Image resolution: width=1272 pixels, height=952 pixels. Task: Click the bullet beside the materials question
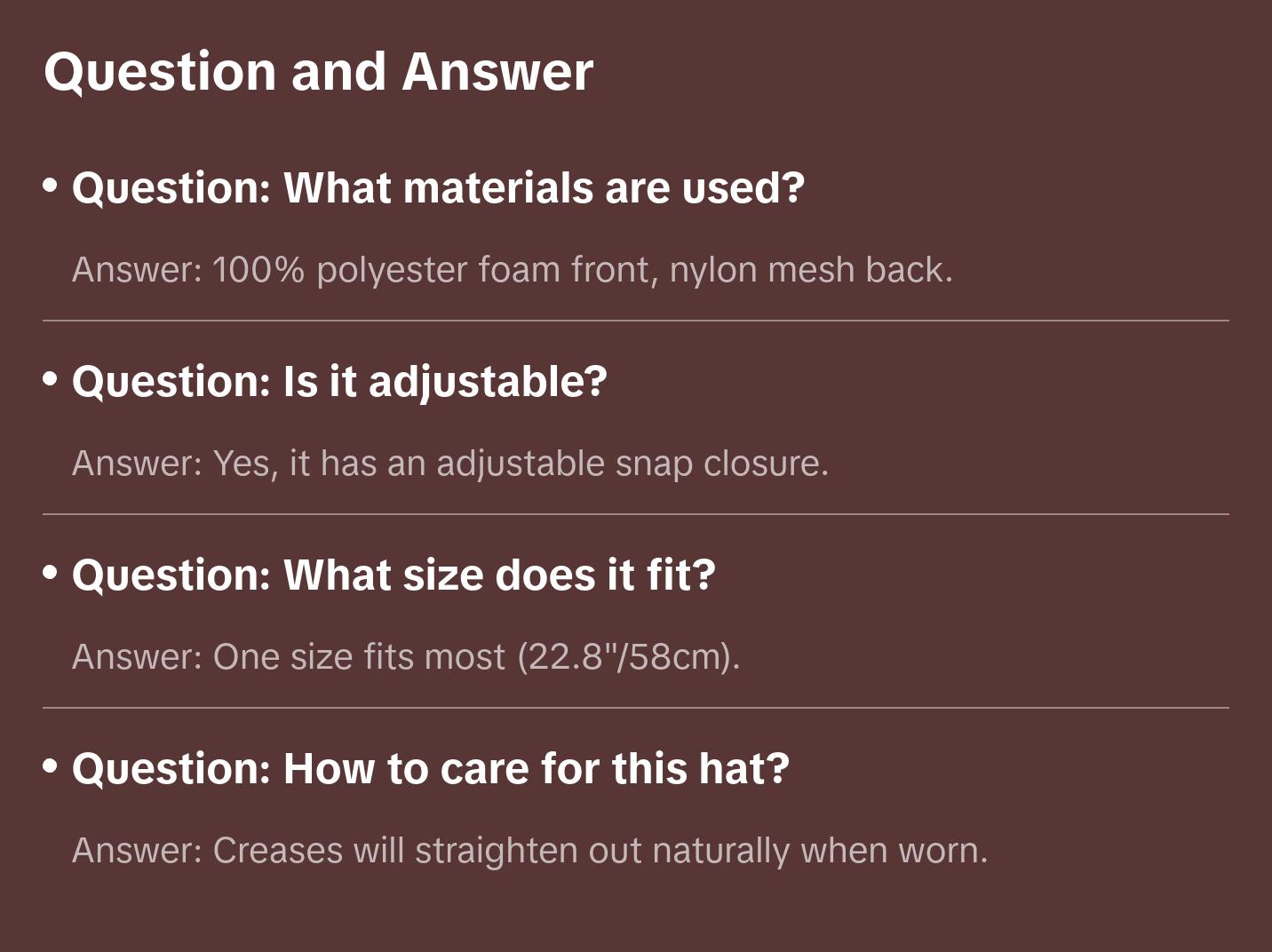(51, 186)
